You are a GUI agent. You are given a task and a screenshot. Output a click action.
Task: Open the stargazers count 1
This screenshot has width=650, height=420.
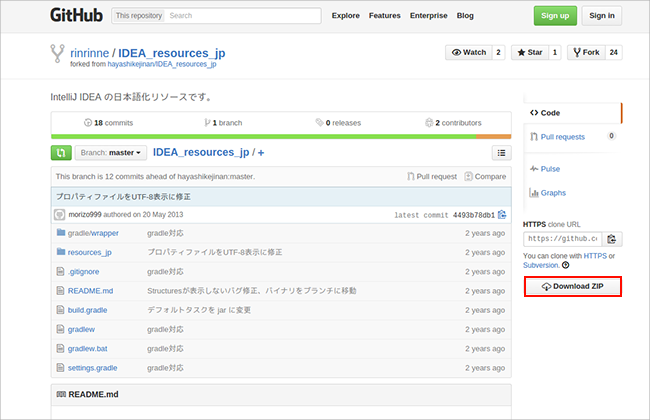[x=555, y=52]
